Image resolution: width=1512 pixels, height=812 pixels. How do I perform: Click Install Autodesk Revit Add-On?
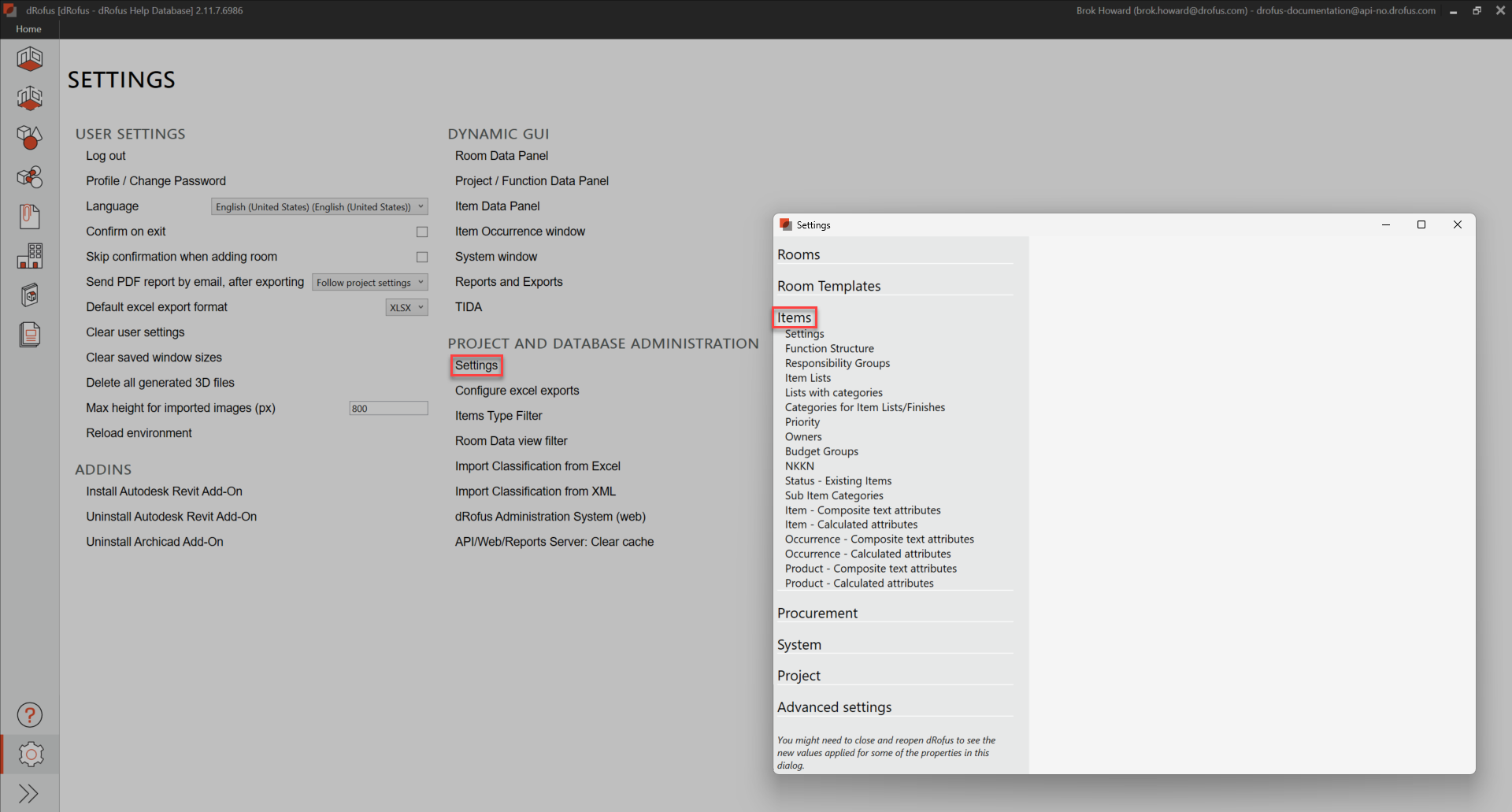(x=164, y=491)
